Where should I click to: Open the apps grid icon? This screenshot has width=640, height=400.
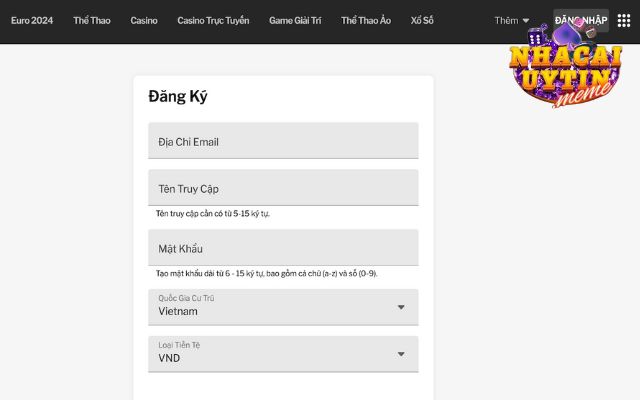coord(624,20)
